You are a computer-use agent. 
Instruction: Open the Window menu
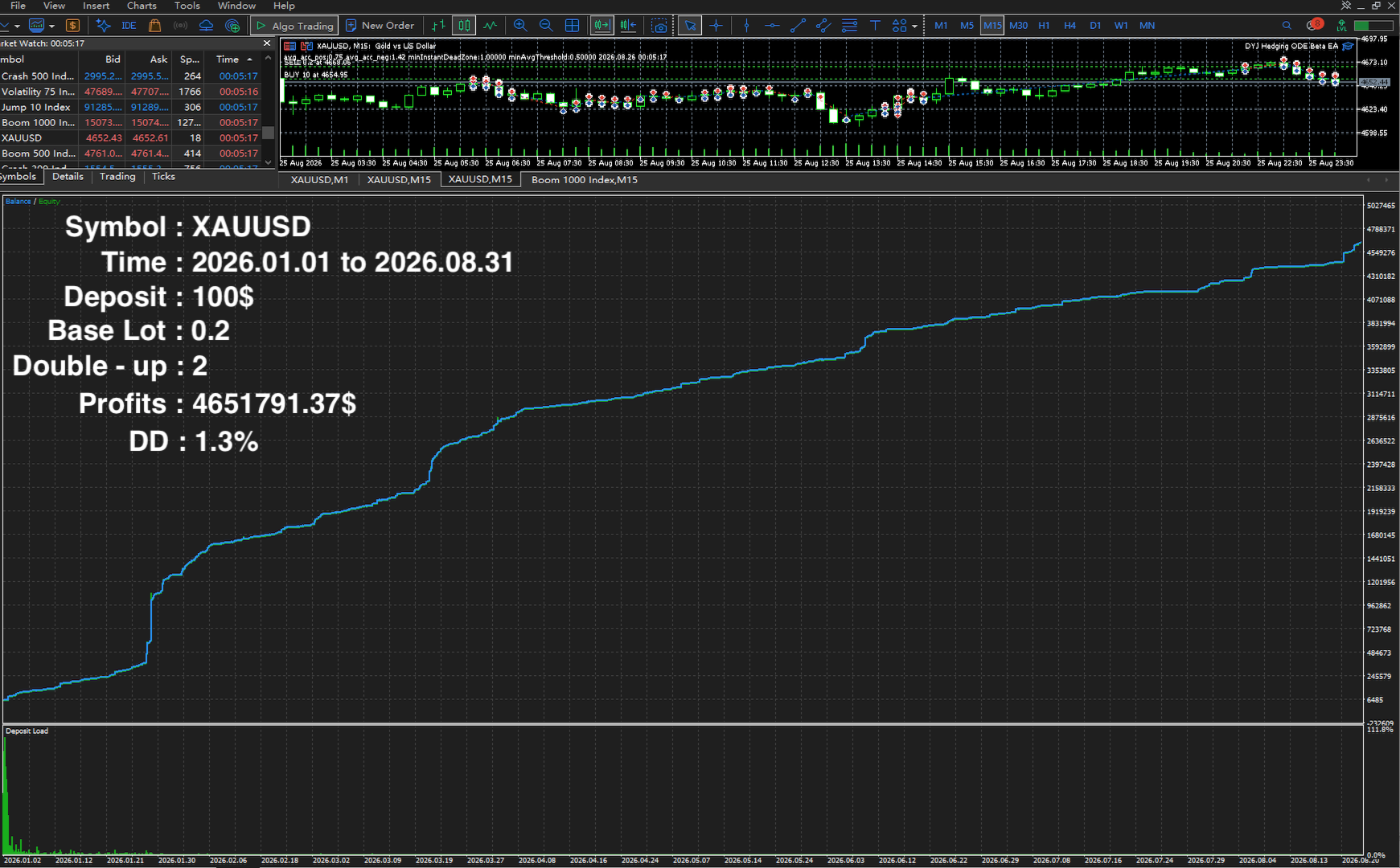coord(237,6)
